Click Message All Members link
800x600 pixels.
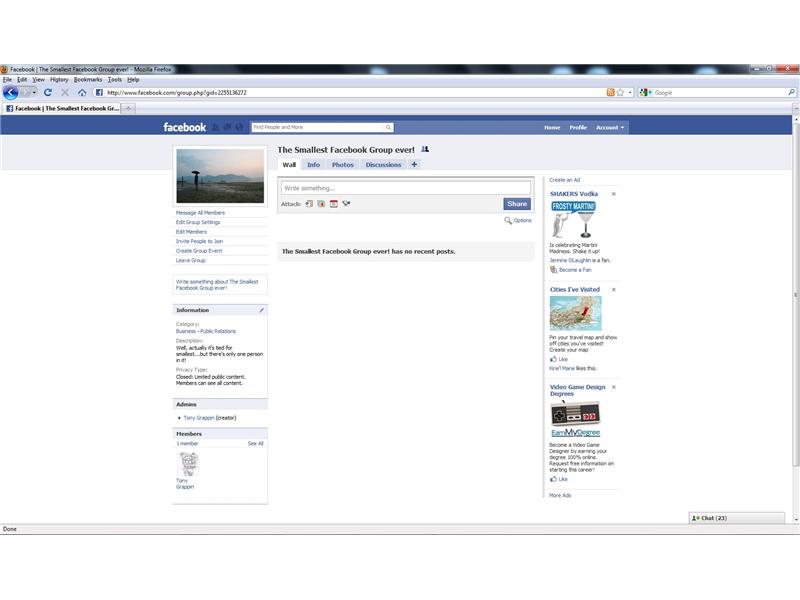200,213
